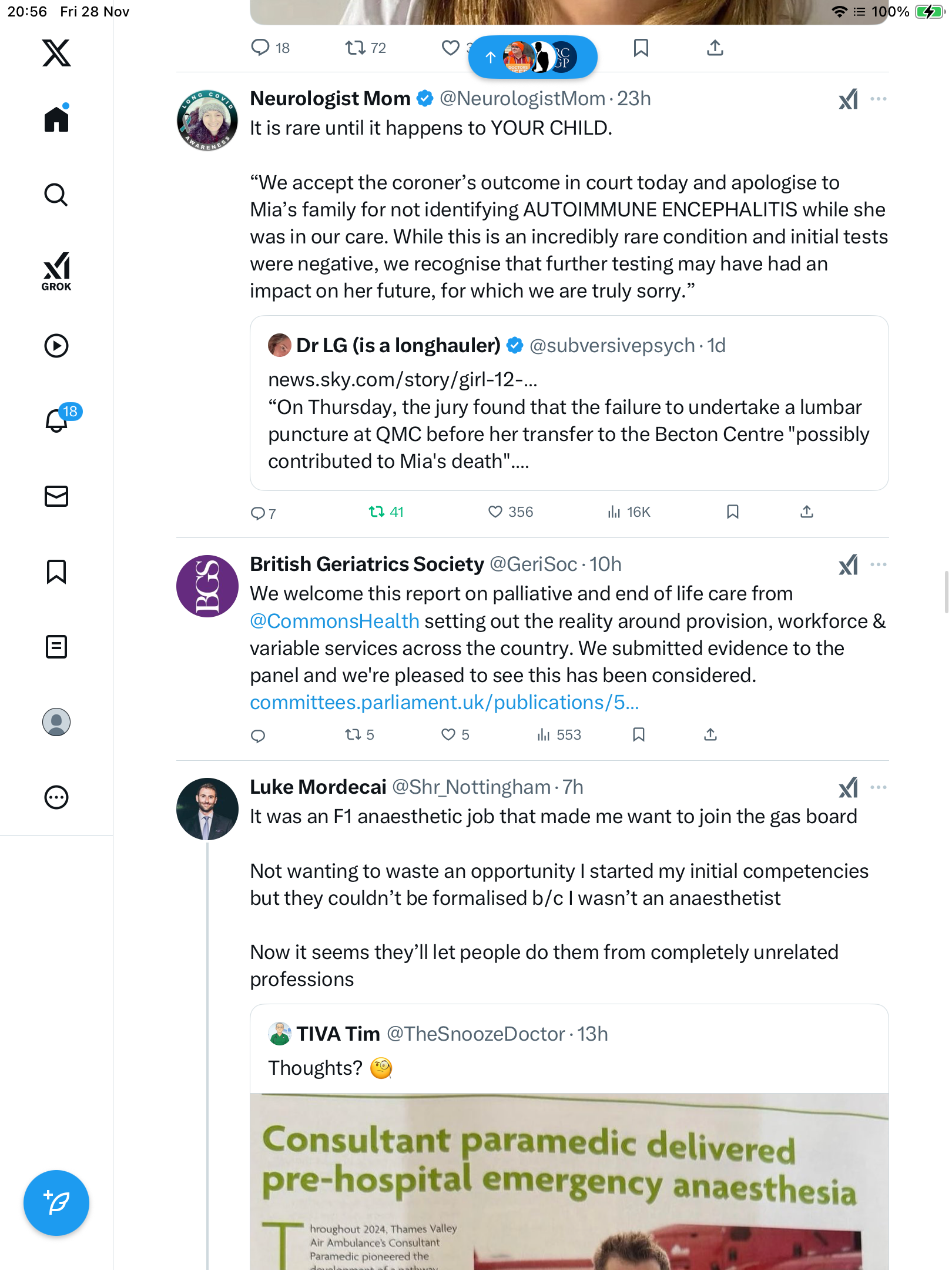Image resolution: width=952 pixels, height=1270 pixels.
Task: Open the Lists icon in the sidebar
Action: (x=56, y=647)
